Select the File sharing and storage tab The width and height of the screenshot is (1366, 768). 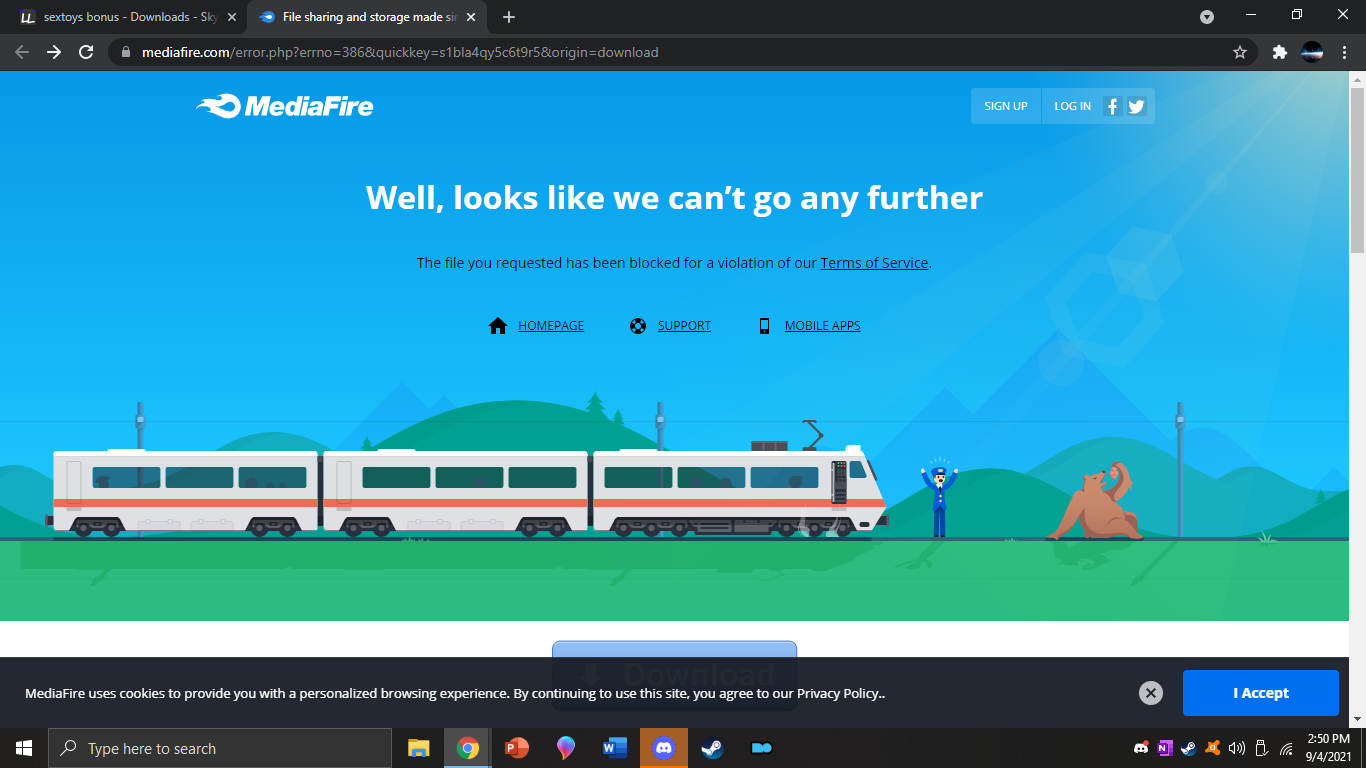367,17
